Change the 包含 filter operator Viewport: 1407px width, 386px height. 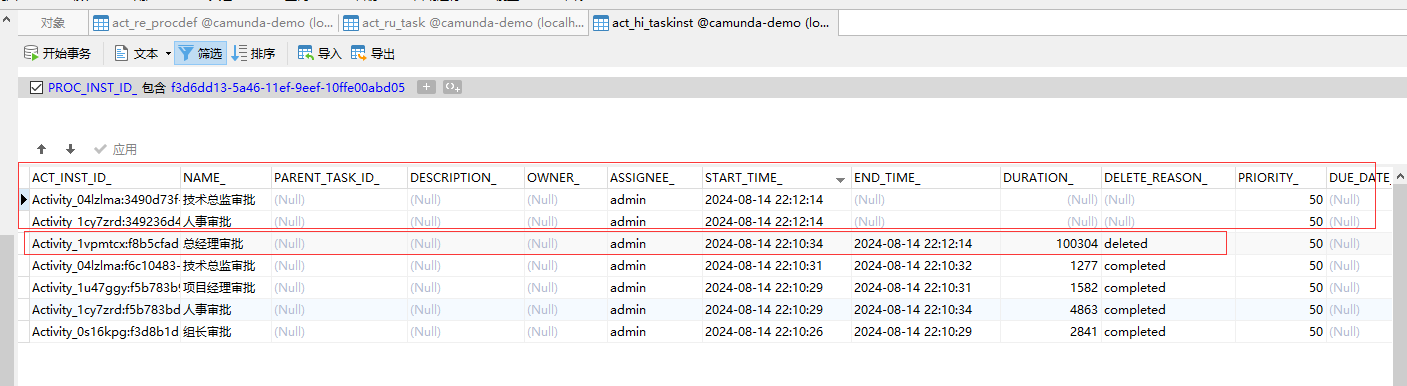pyautogui.click(x=154, y=88)
